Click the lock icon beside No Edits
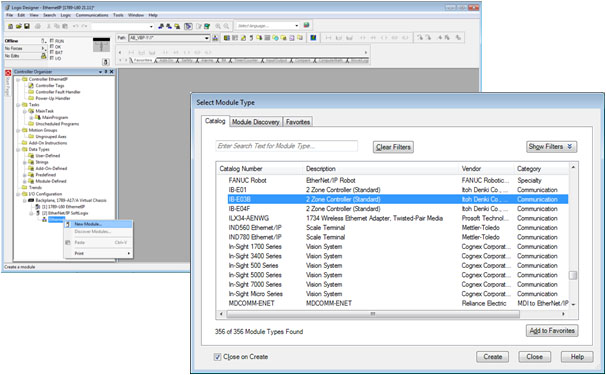Screen dimensions: 606x375 point(44,56)
